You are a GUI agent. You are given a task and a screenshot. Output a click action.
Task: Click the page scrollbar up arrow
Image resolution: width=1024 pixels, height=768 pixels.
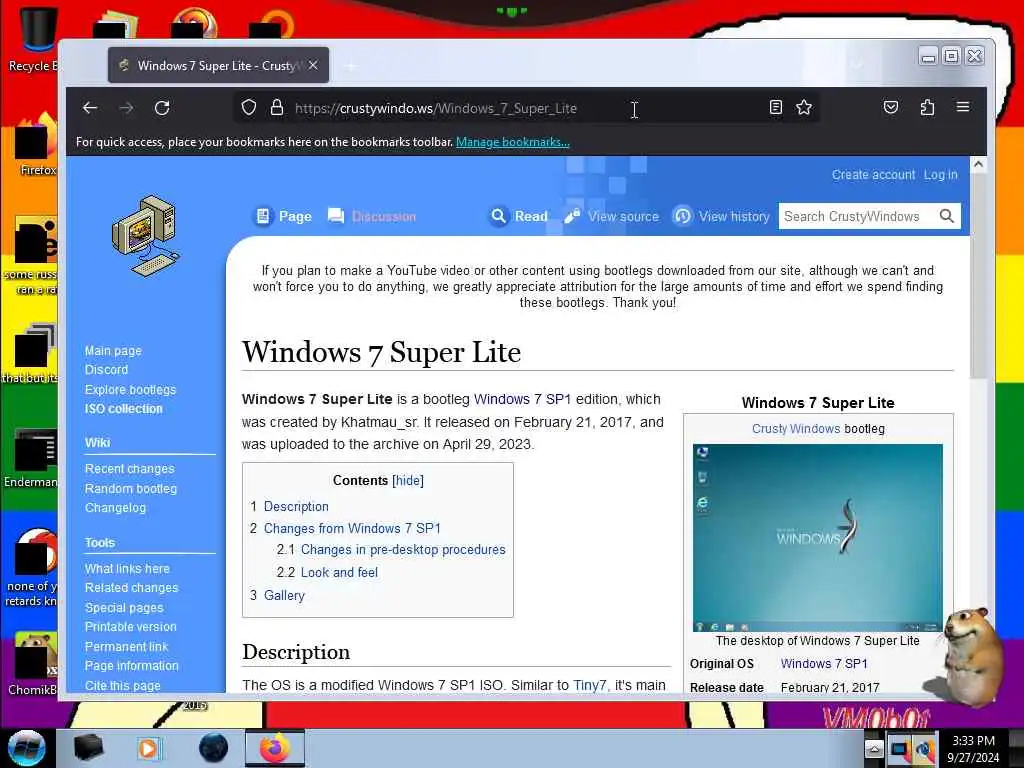(978, 165)
